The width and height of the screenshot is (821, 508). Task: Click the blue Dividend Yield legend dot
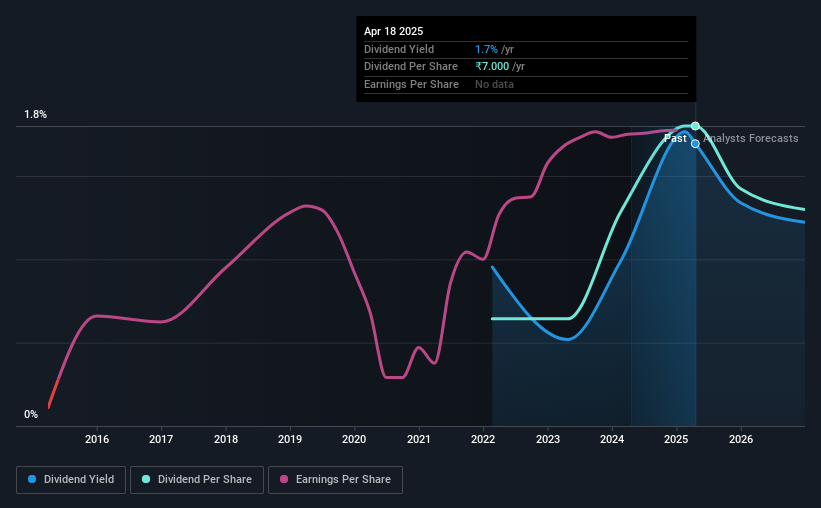click(x=32, y=479)
